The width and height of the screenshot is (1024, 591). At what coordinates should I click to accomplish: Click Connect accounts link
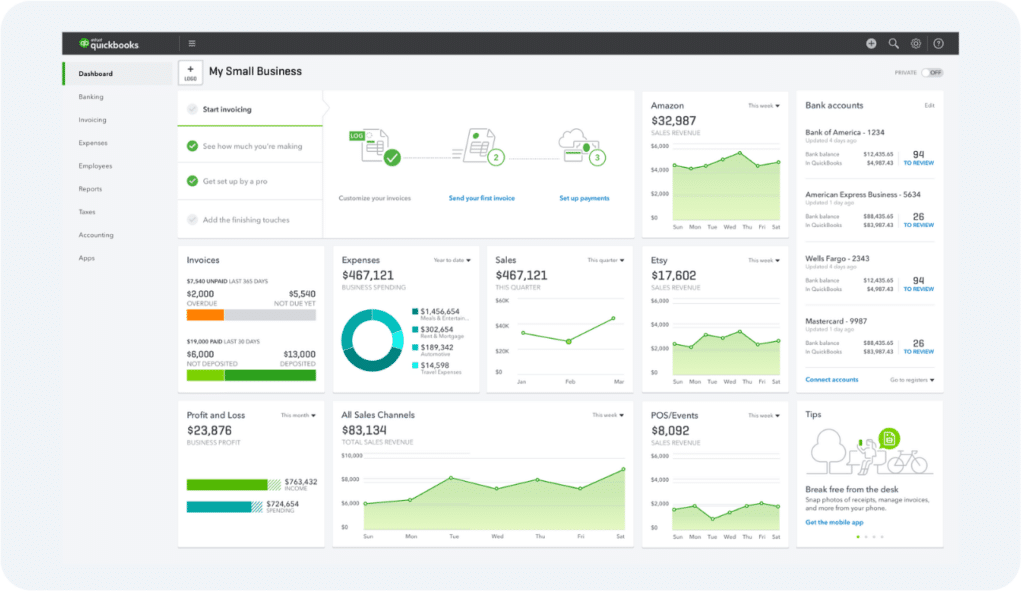tap(831, 379)
